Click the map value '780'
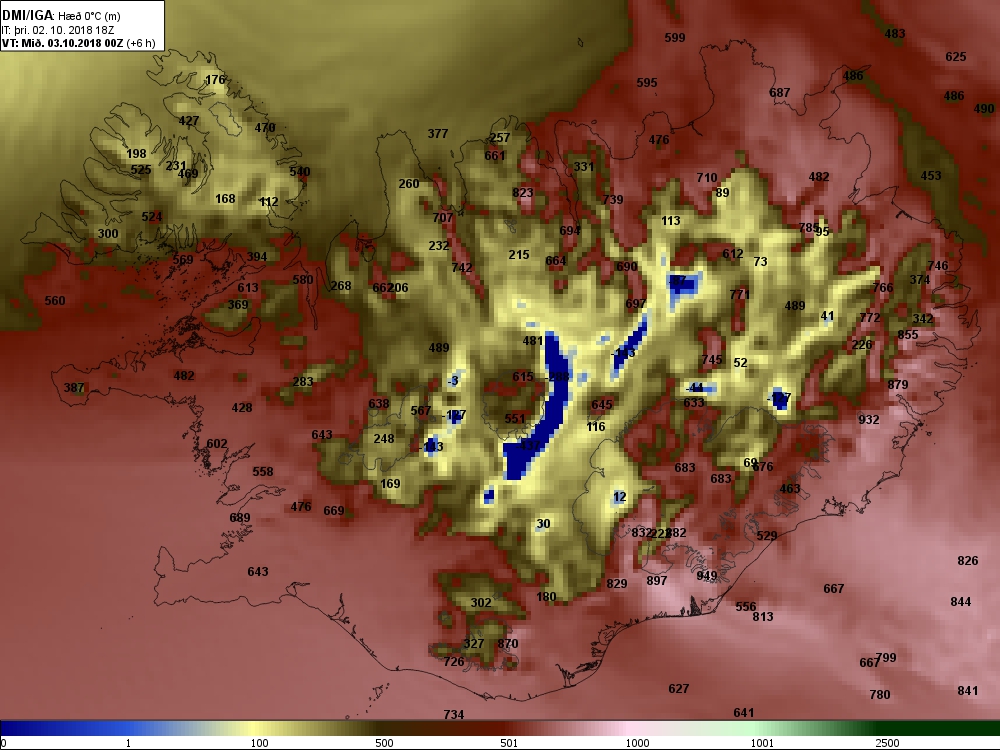The height and width of the screenshot is (750, 1000). click(x=879, y=695)
